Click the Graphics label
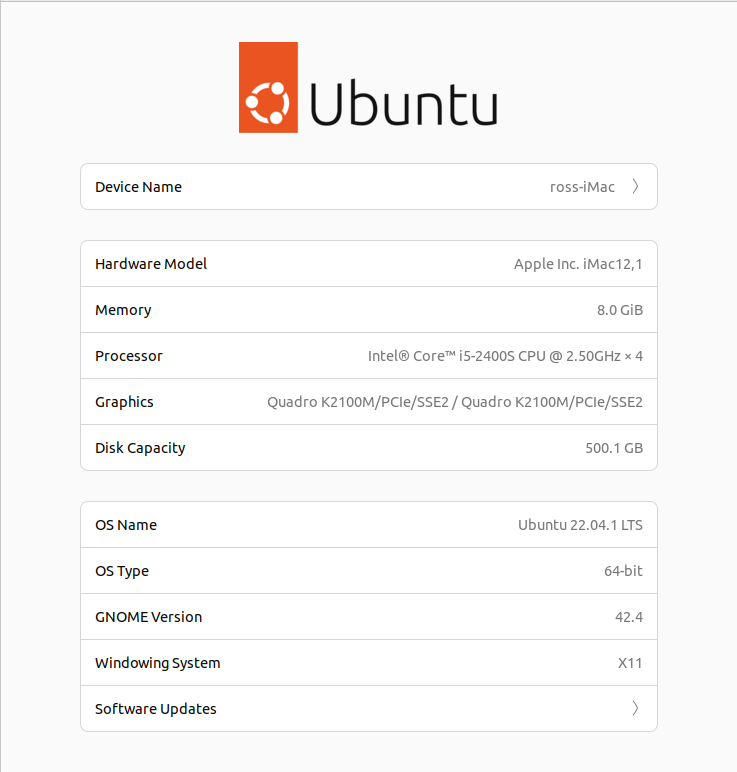This screenshot has height=772, width=737. 124,402
